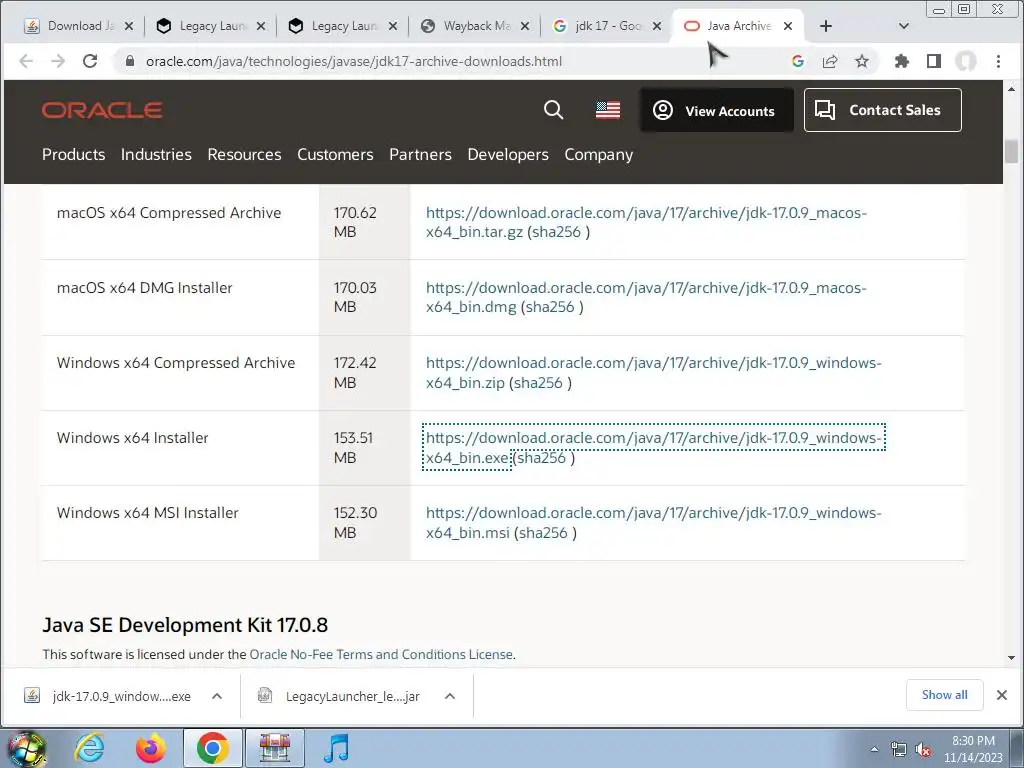Open sha256 for macOS DMG installer
The width and height of the screenshot is (1024, 768).
tap(550, 307)
